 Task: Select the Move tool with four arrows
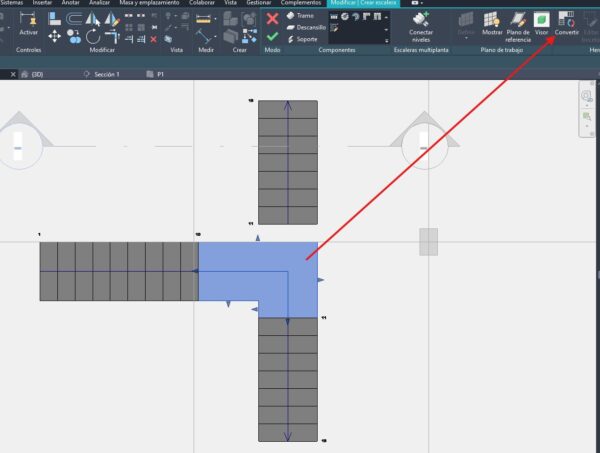pyautogui.click(x=55, y=37)
